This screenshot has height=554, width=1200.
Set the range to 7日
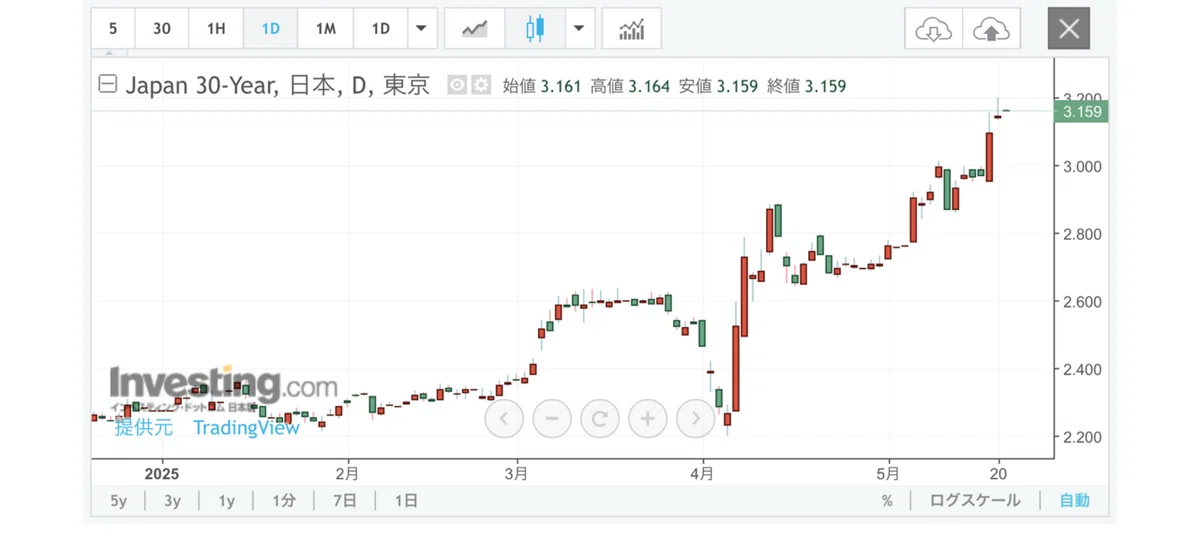pyautogui.click(x=343, y=501)
